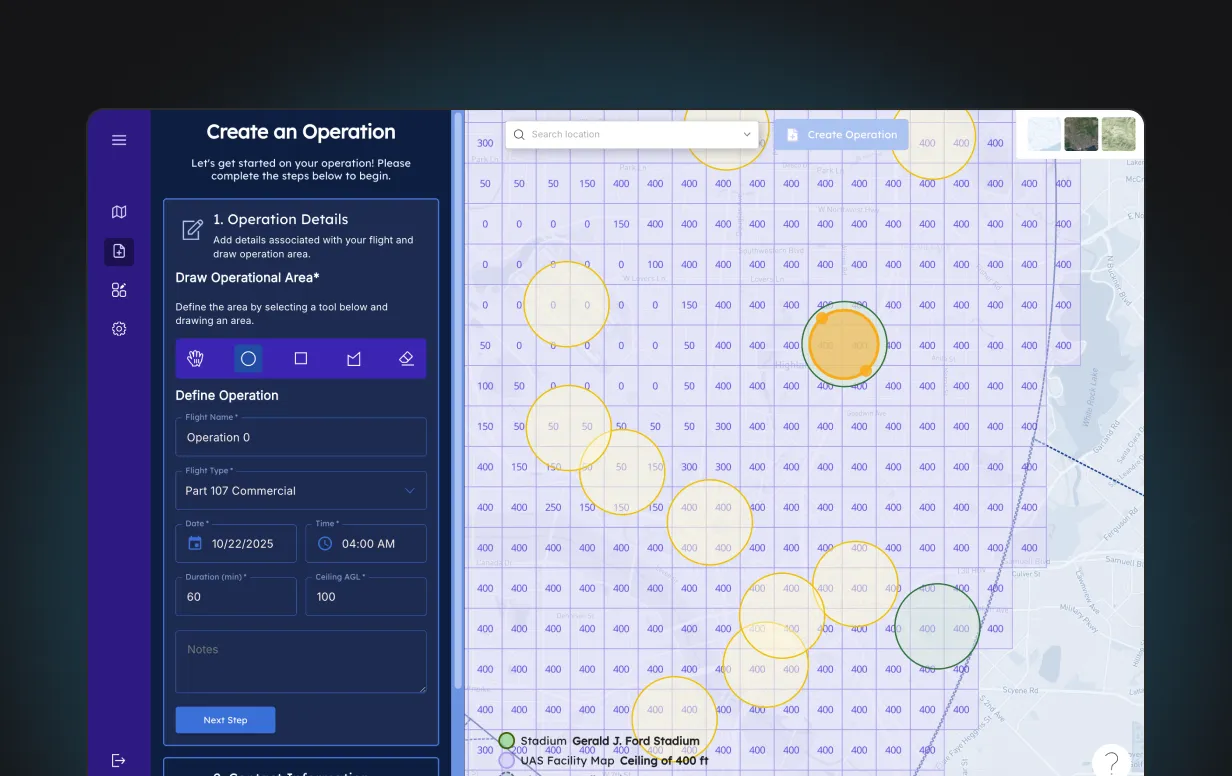
Task: Expand the Search location dropdown arrow
Action: tap(747, 134)
